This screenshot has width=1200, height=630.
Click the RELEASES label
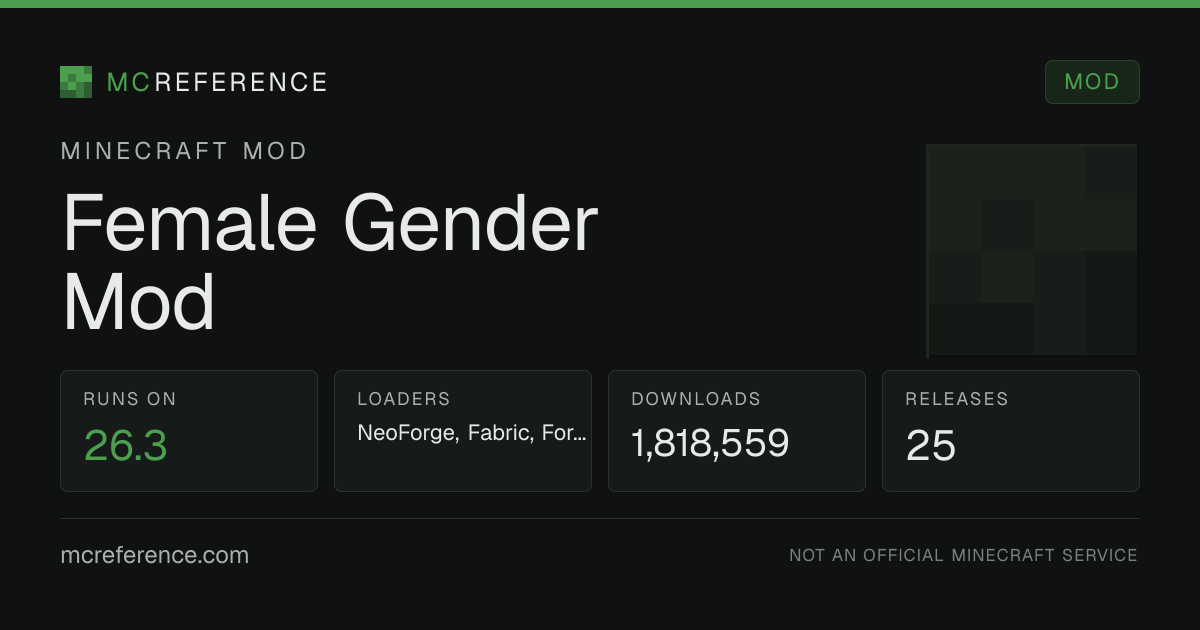[x=957, y=399]
